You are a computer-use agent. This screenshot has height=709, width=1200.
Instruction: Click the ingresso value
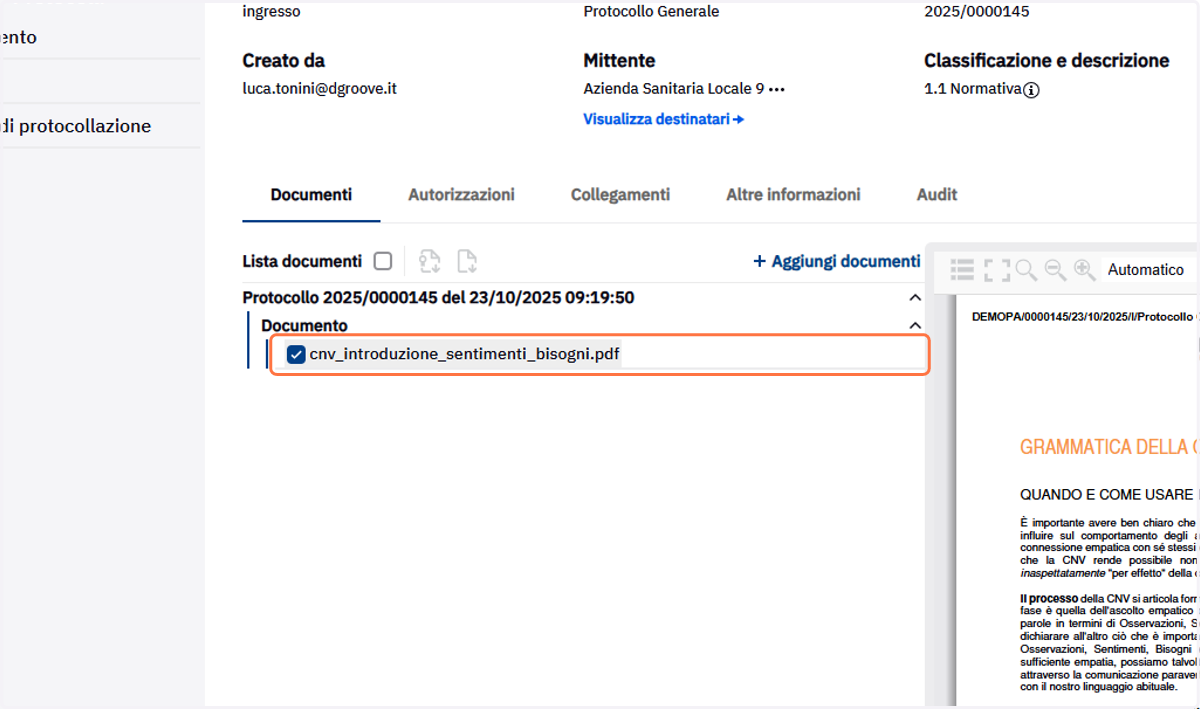point(271,12)
